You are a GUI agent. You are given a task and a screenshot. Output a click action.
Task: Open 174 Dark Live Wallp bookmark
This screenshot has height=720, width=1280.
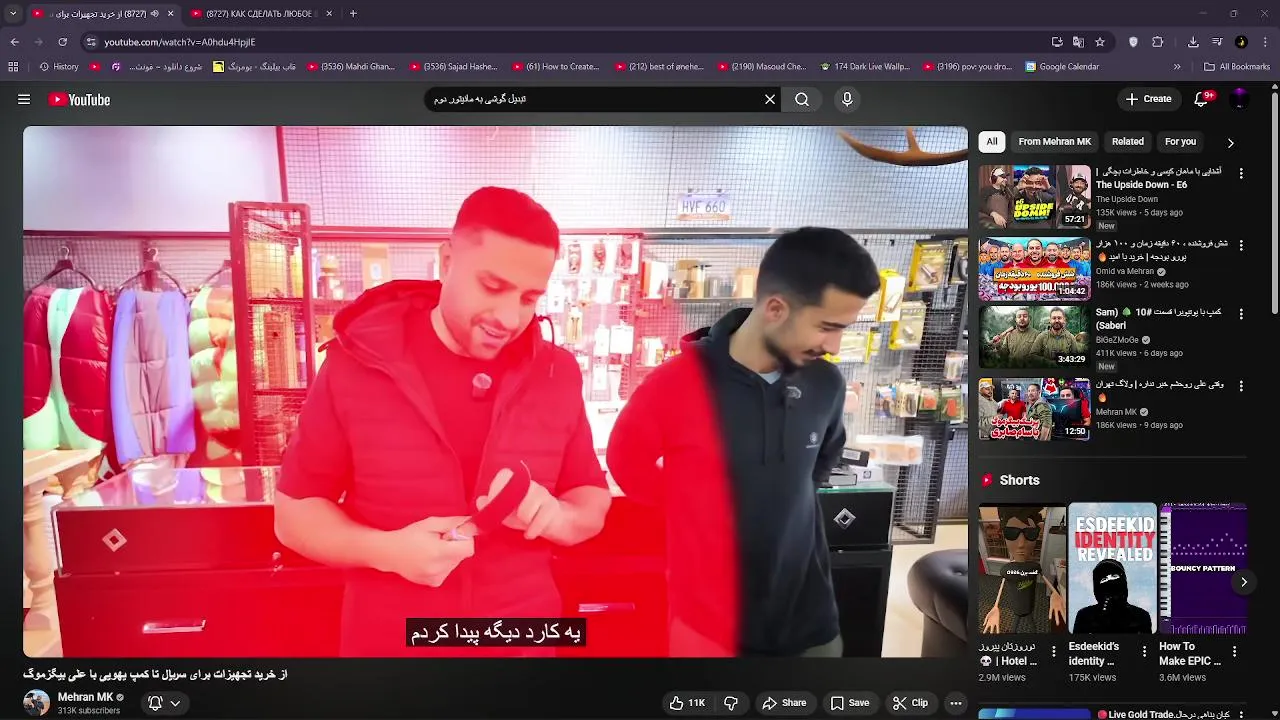tap(865, 67)
